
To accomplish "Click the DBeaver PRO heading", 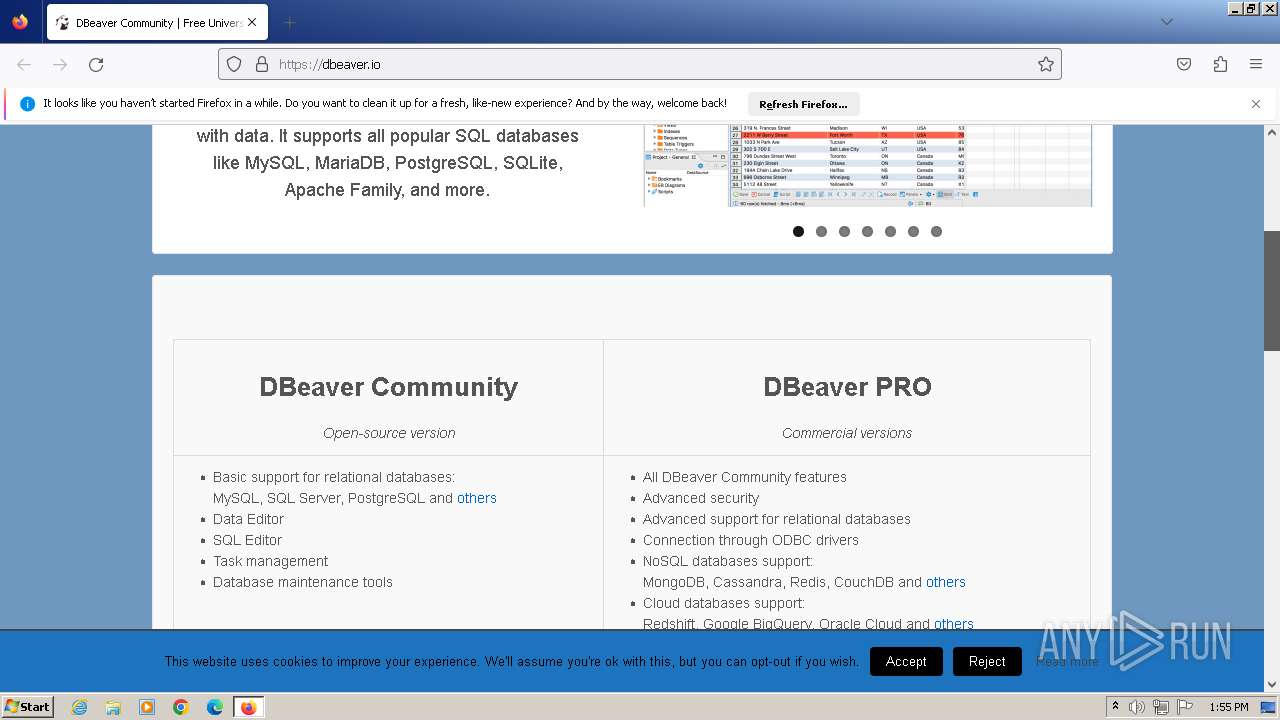I will coord(847,387).
